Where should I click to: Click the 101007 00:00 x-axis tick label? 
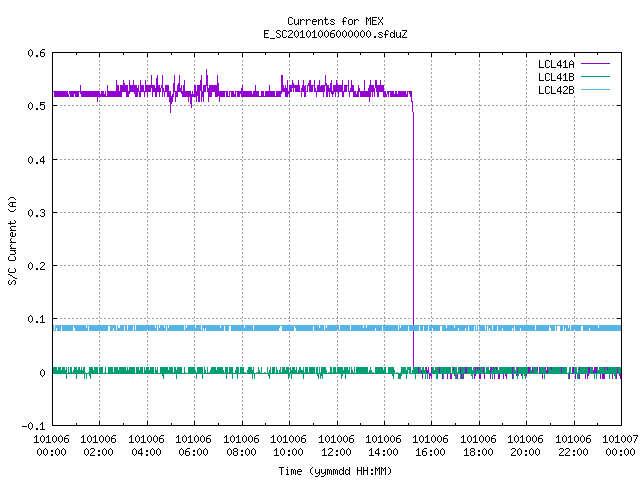(x=620, y=446)
